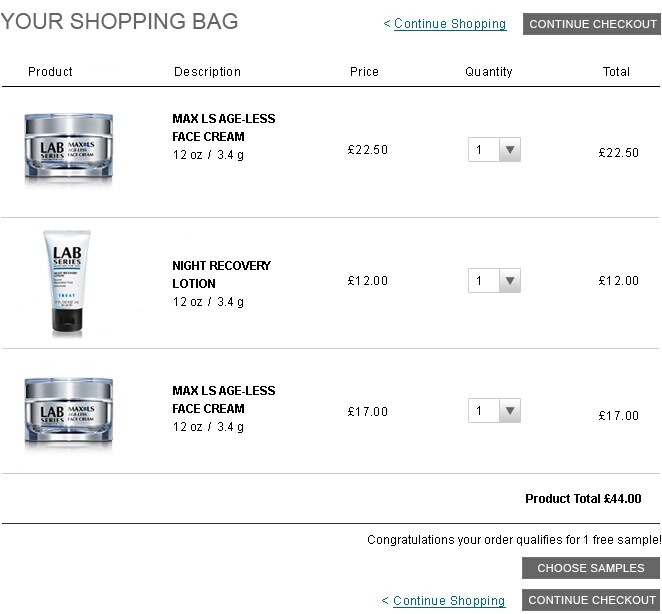Click the Quantity column header
This screenshot has height=614, width=662.
[488, 72]
